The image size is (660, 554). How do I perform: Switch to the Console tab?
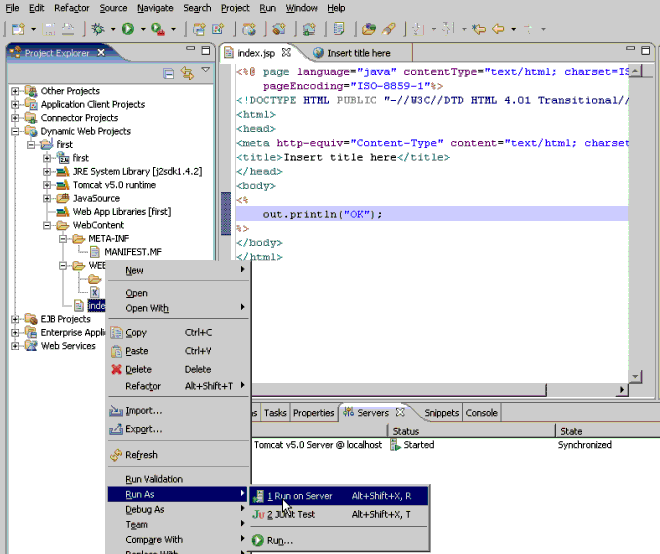pos(482,413)
